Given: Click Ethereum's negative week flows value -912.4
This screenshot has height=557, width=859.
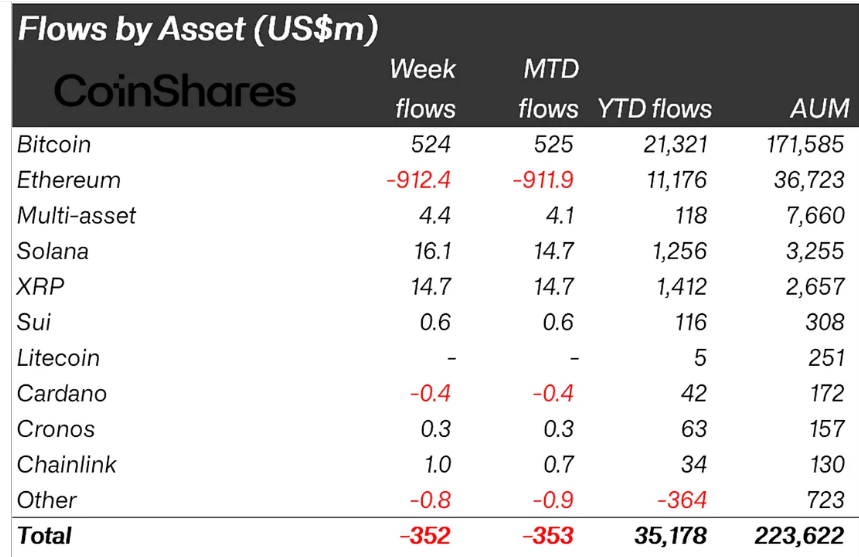Looking at the screenshot, I should 420,180.
